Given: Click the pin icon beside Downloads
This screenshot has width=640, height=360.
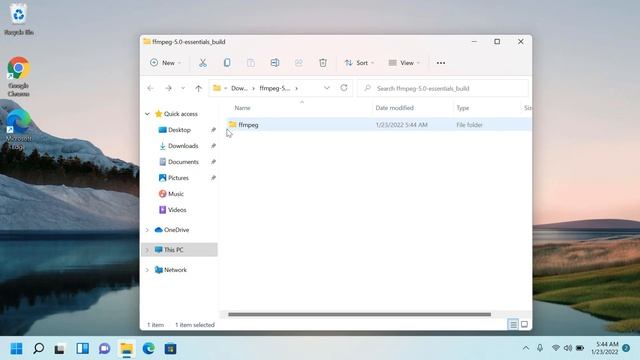Looking at the screenshot, I should tap(213, 146).
